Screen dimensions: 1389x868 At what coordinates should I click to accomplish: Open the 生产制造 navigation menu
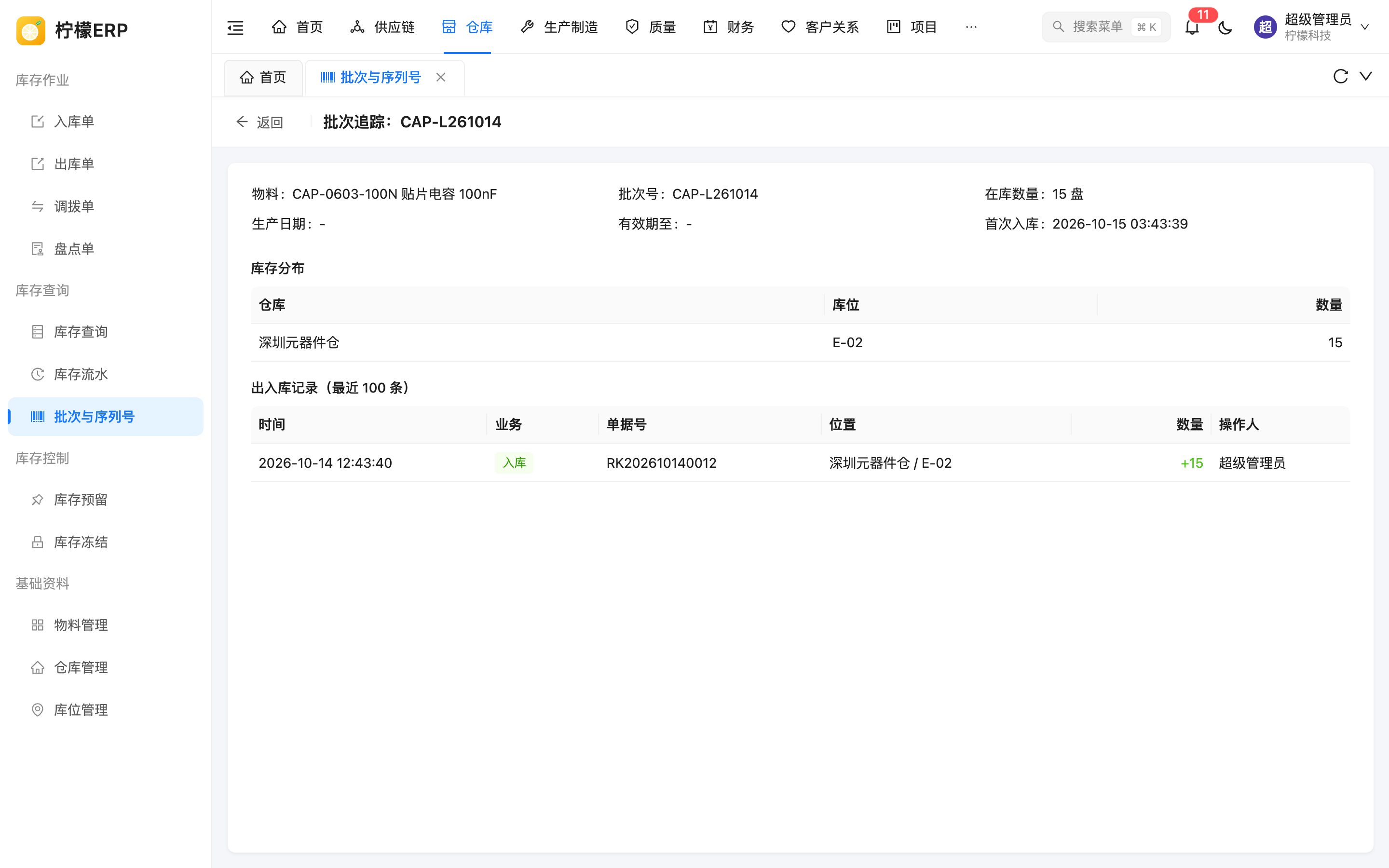(559, 27)
